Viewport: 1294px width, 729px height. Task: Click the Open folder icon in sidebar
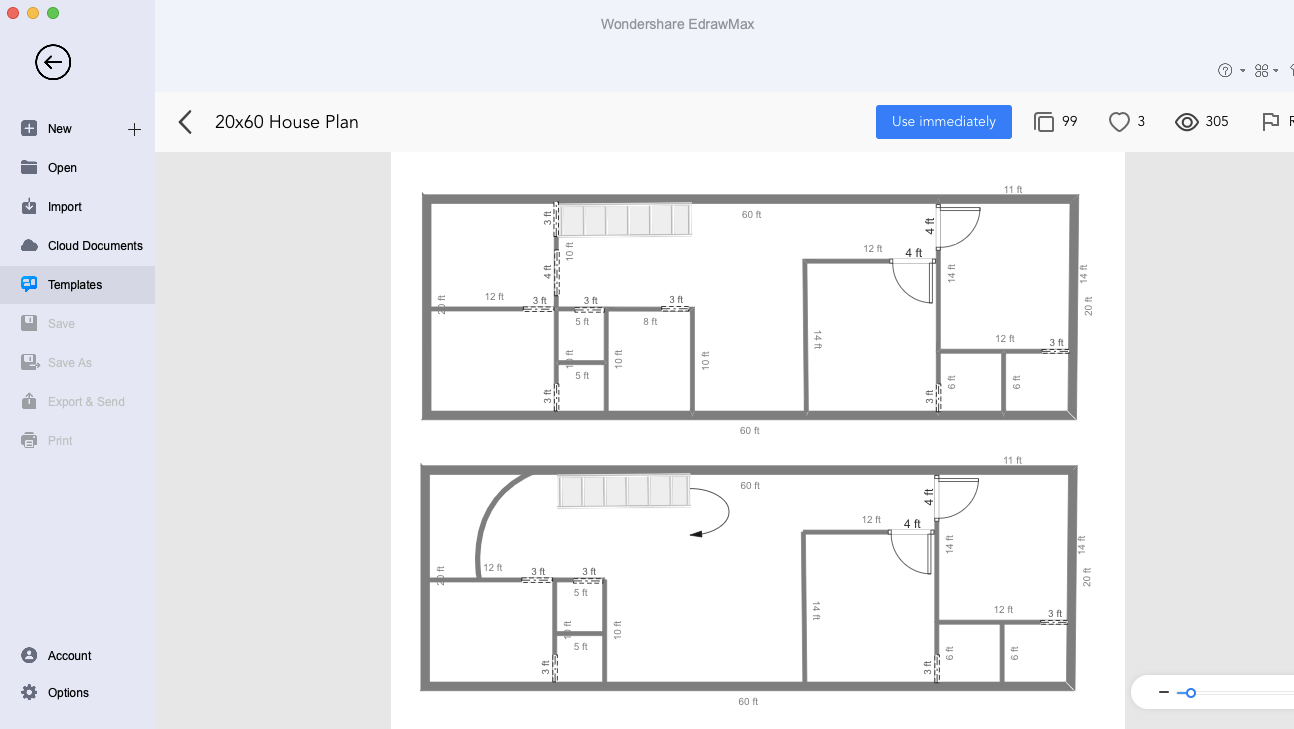coord(28,167)
